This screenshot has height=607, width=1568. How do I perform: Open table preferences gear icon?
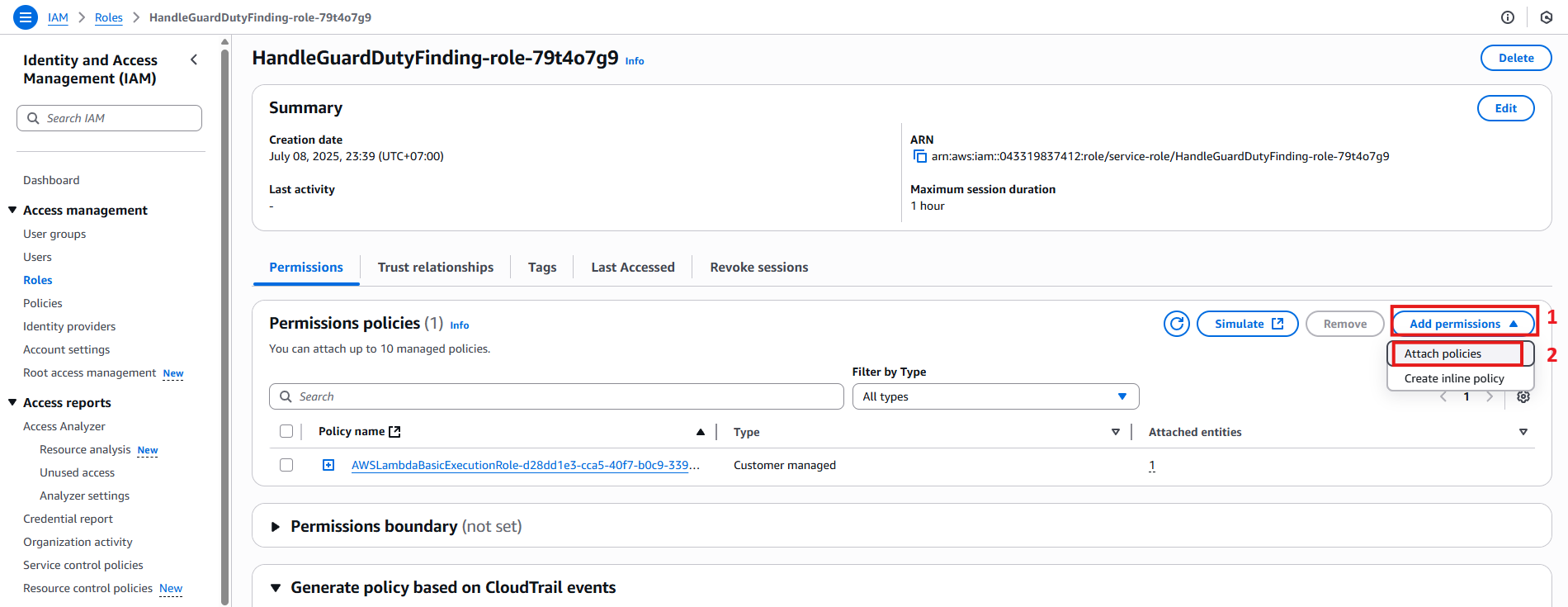(1523, 396)
